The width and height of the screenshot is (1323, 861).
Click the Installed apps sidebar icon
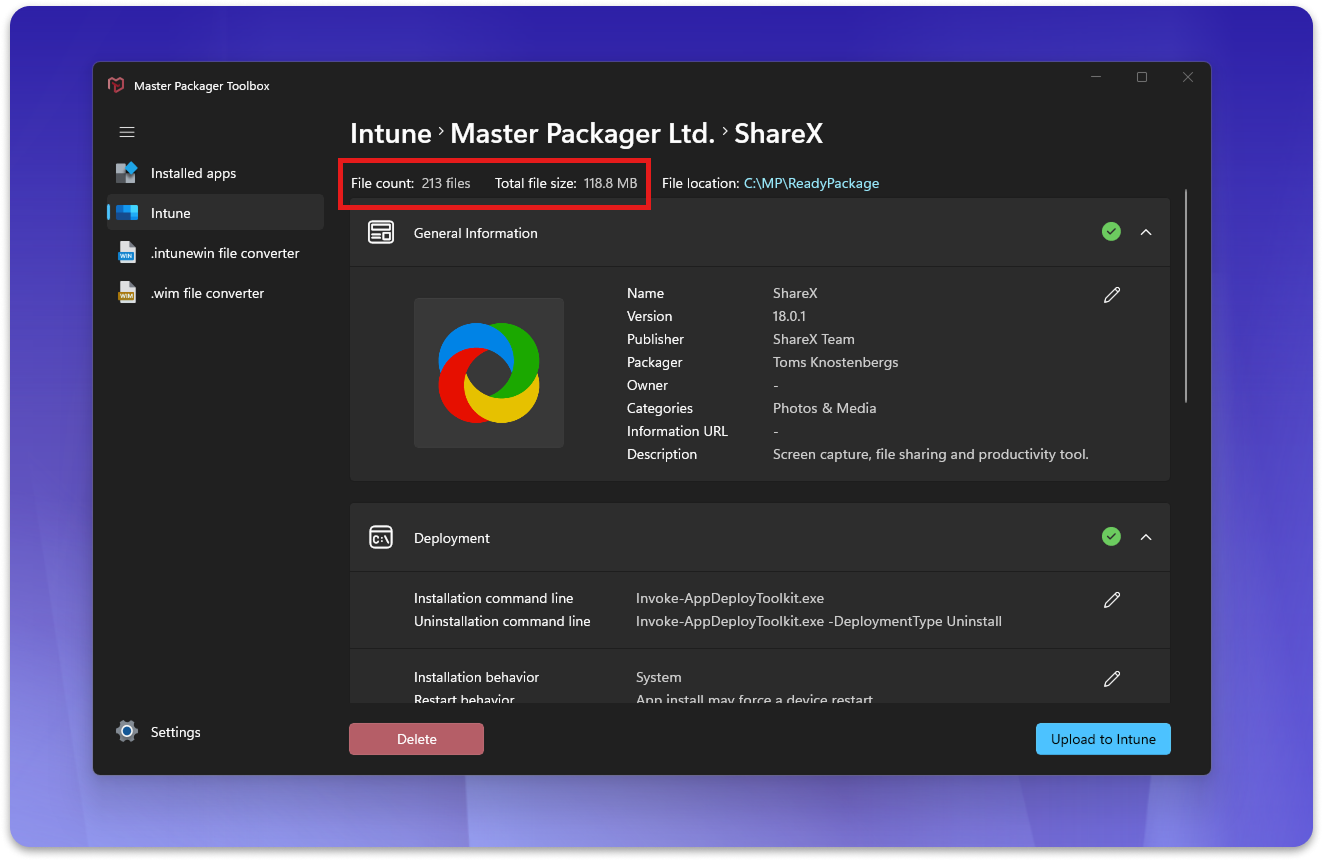click(x=127, y=173)
